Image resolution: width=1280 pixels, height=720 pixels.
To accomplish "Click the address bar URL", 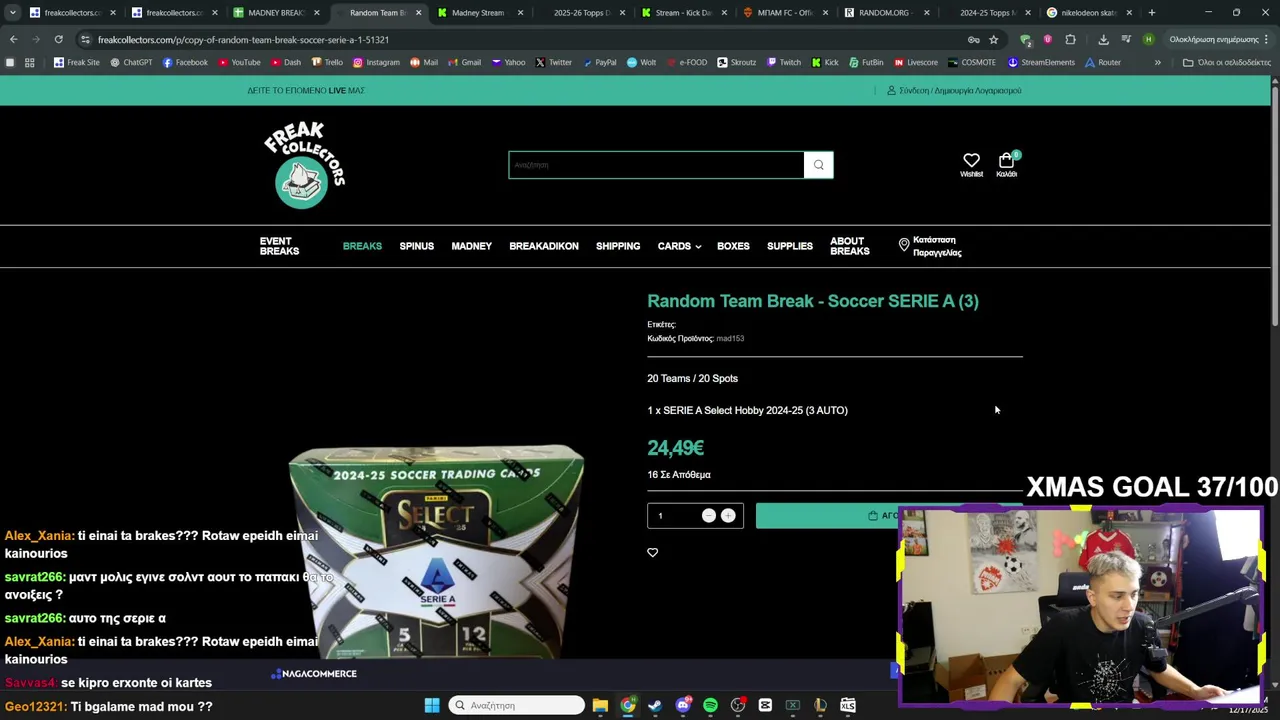I will point(243,40).
